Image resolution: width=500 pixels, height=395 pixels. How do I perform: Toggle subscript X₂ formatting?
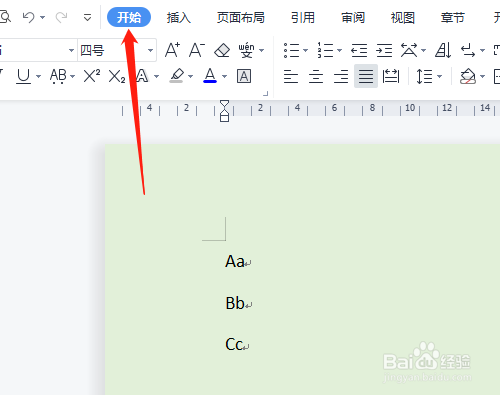(117, 76)
